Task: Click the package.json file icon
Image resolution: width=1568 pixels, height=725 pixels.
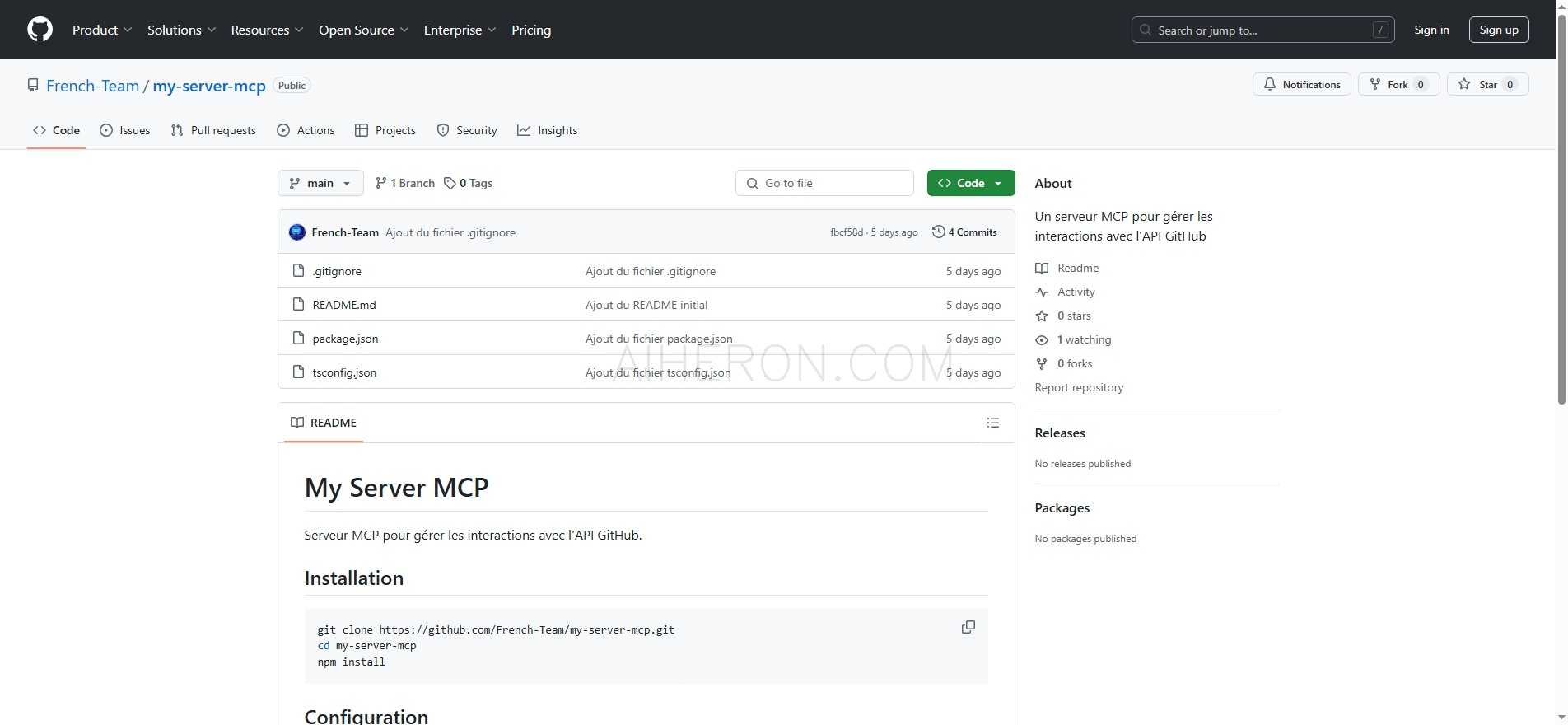Action: click(298, 338)
